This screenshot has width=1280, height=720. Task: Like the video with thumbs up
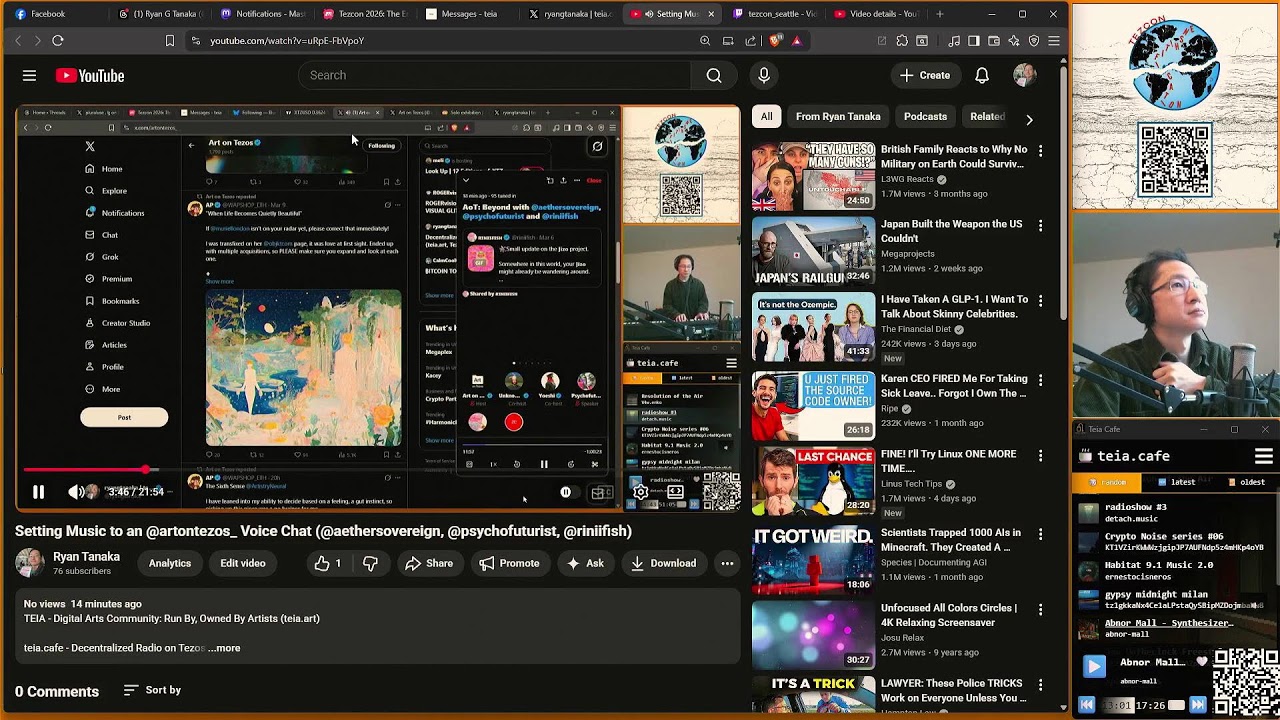click(328, 564)
